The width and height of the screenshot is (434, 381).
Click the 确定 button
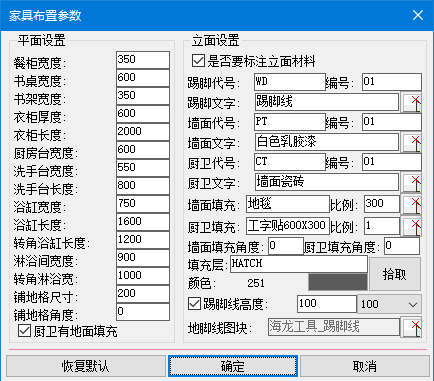(233, 366)
